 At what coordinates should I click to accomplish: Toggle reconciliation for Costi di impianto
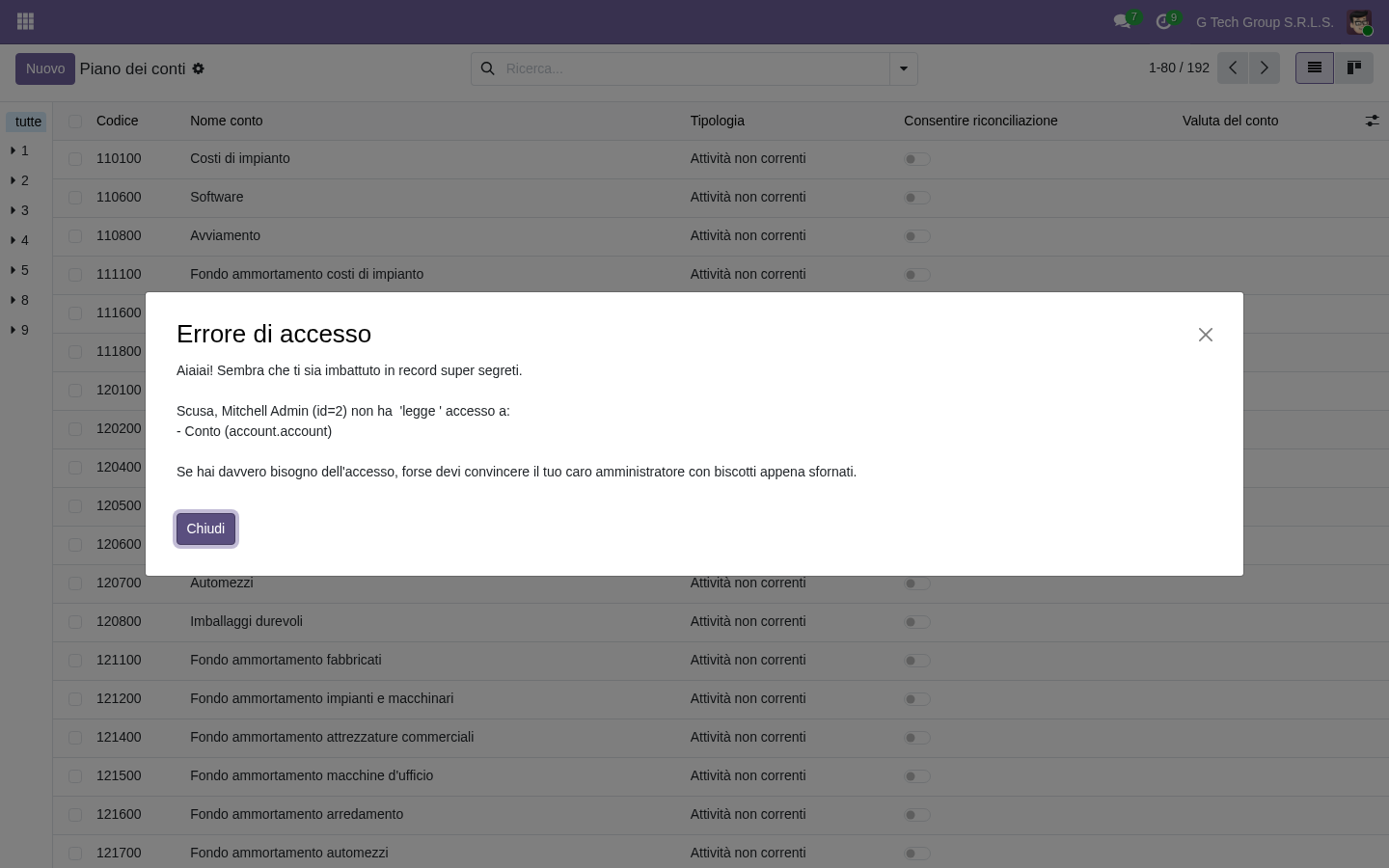point(917,159)
